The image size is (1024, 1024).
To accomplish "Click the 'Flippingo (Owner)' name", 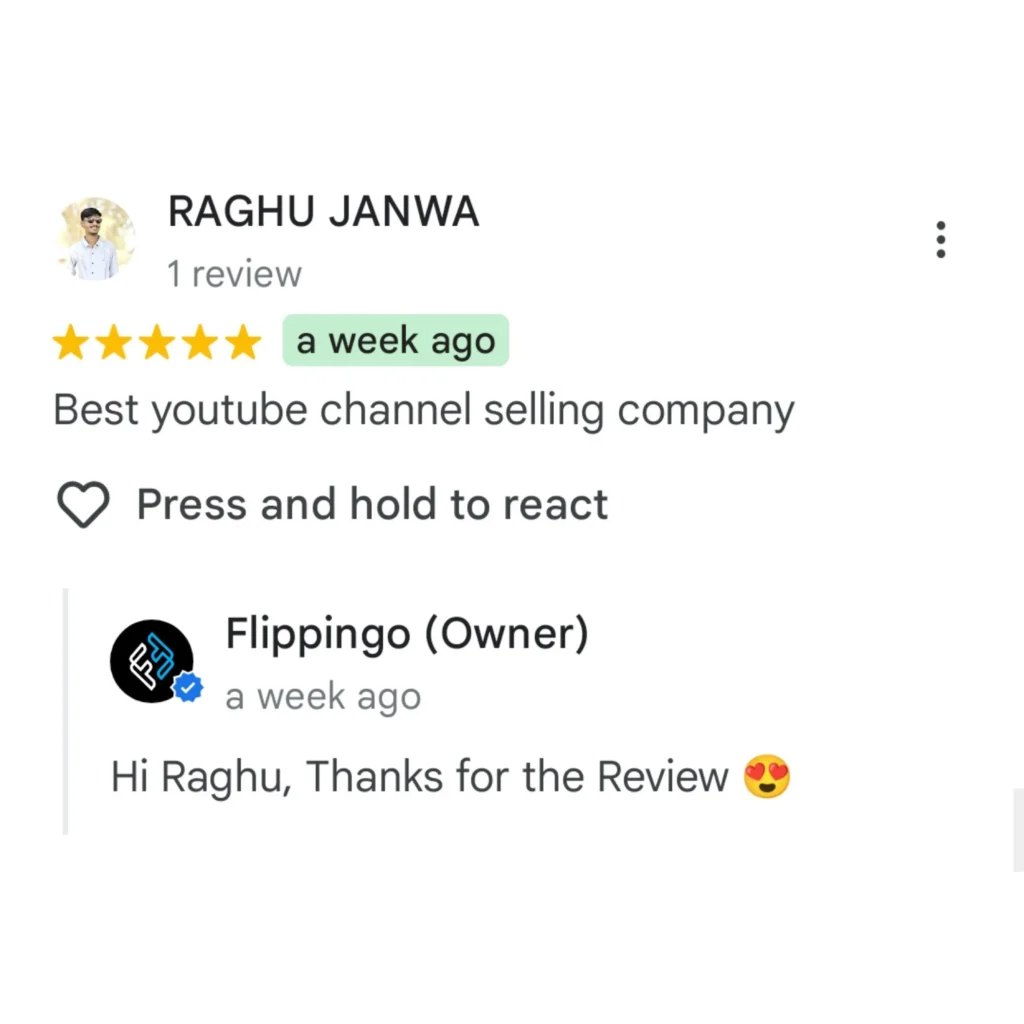I will click(407, 634).
